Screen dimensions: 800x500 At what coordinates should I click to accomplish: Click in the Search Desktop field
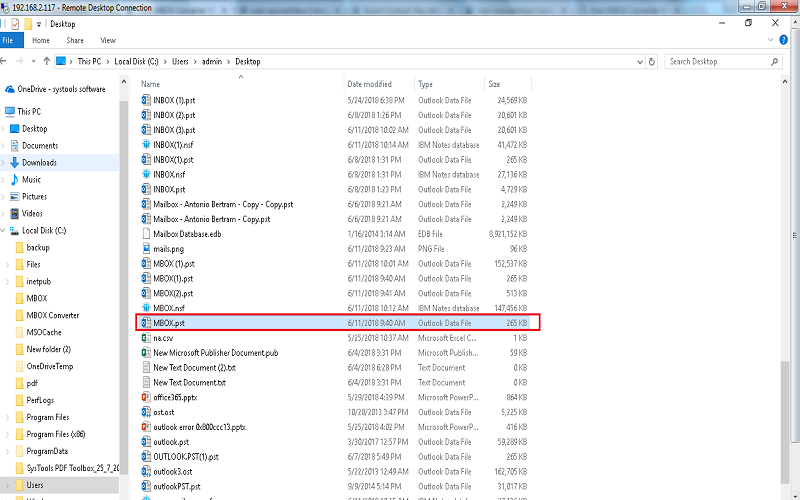click(x=717, y=62)
